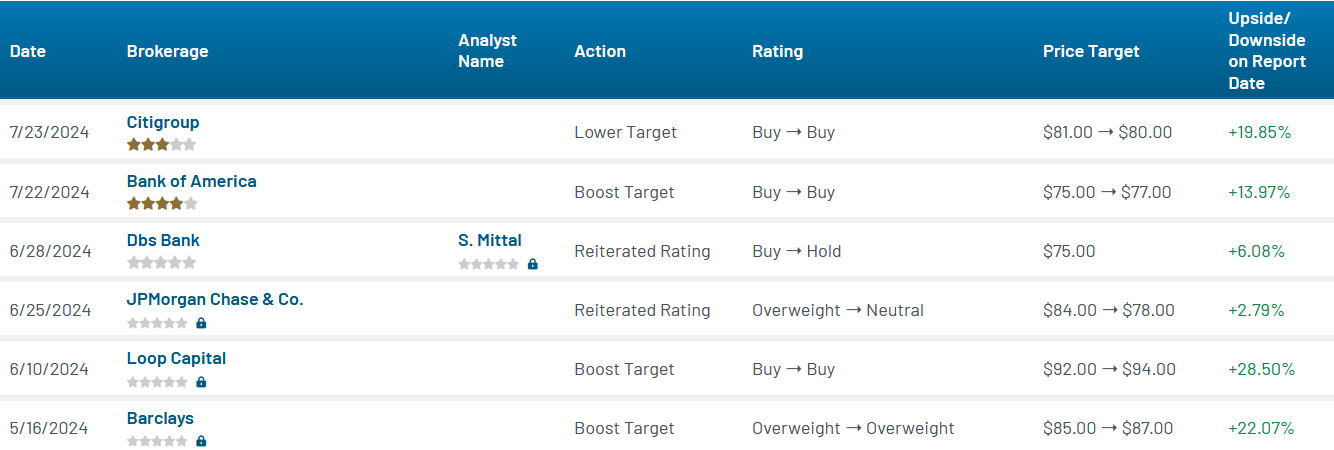
Task: Sort by the Price Target column header
Action: (x=1091, y=51)
